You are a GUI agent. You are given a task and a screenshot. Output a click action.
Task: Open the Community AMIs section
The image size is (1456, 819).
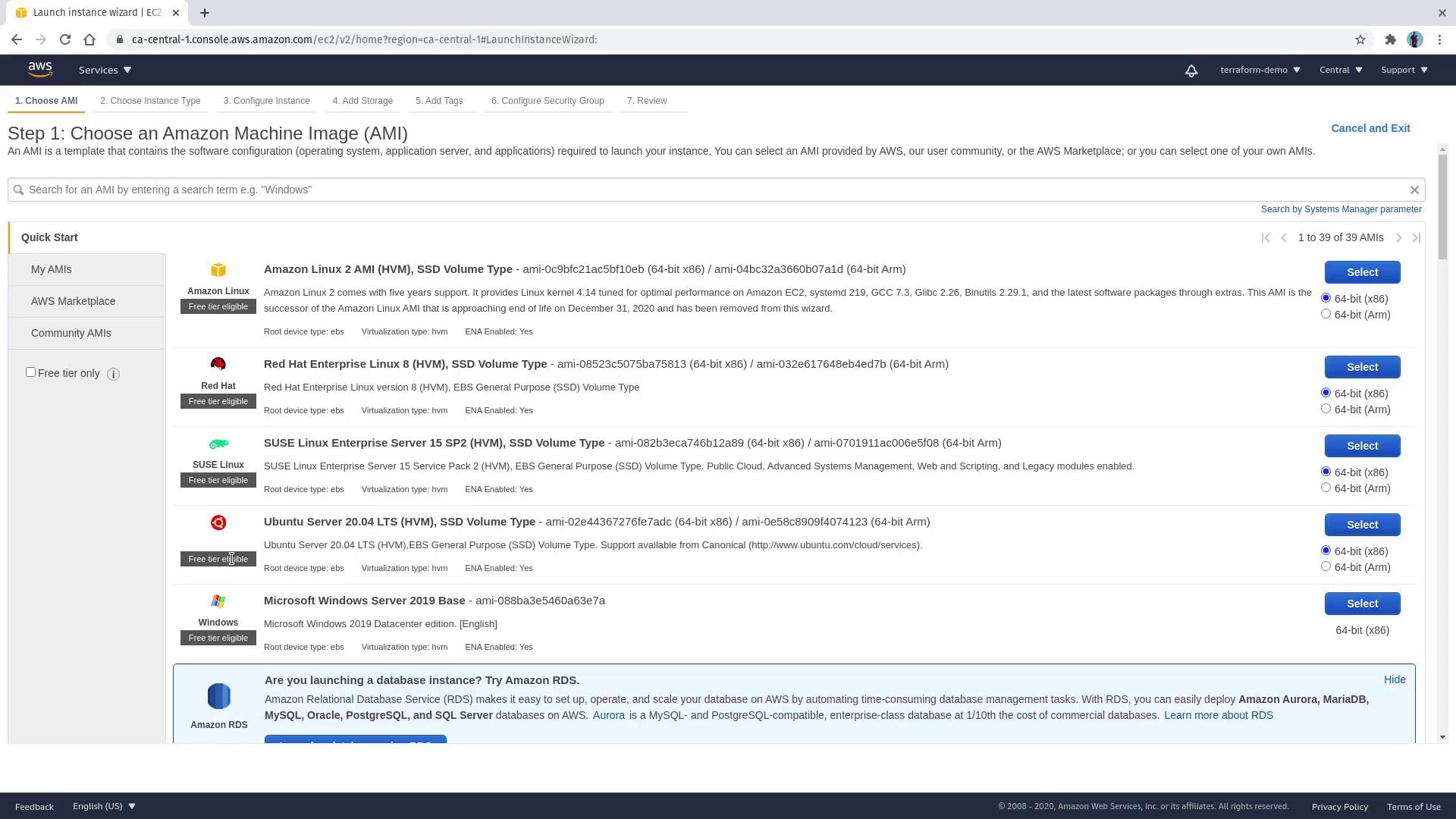(71, 333)
